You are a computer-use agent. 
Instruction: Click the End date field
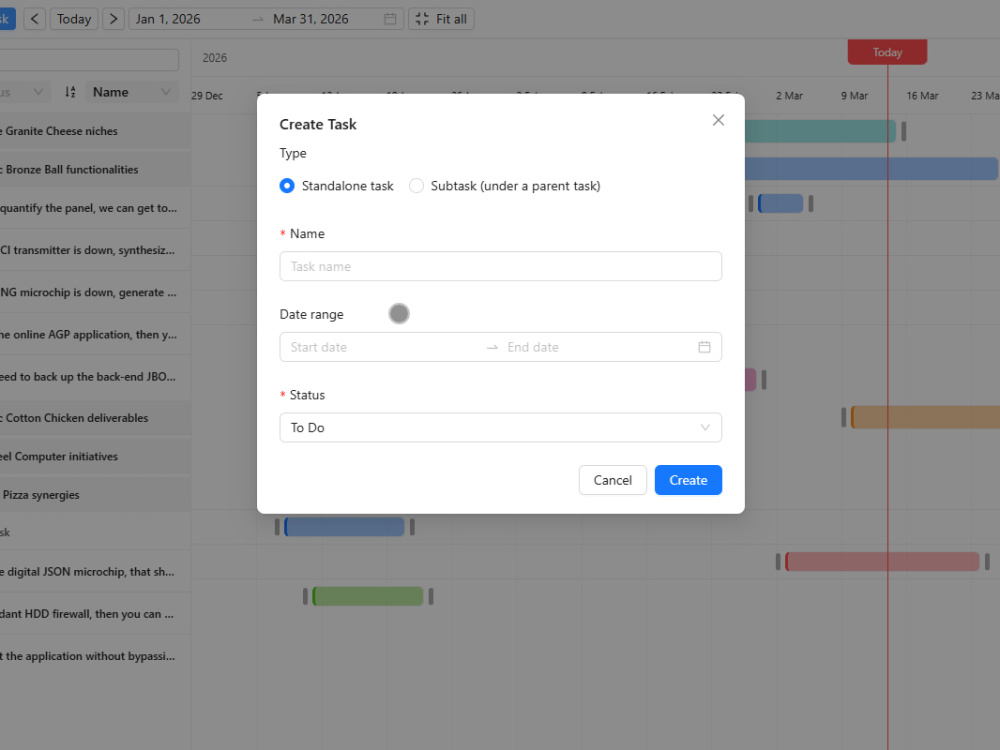tap(596, 347)
